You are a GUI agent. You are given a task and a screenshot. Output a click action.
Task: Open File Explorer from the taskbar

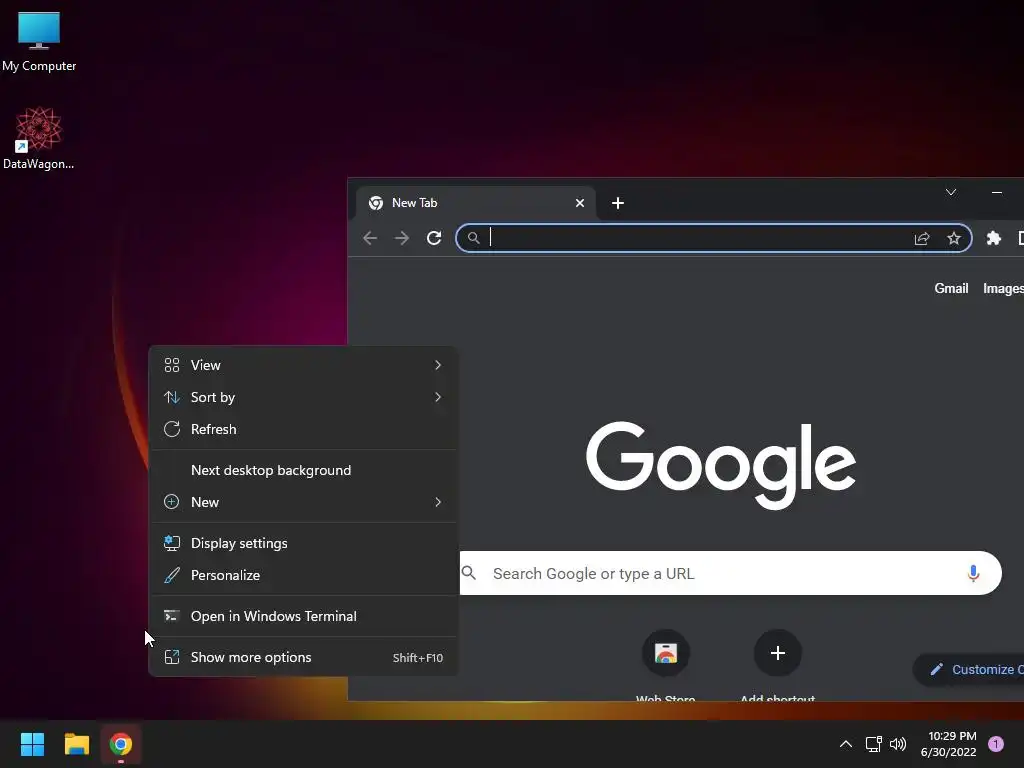click(76, 744)
